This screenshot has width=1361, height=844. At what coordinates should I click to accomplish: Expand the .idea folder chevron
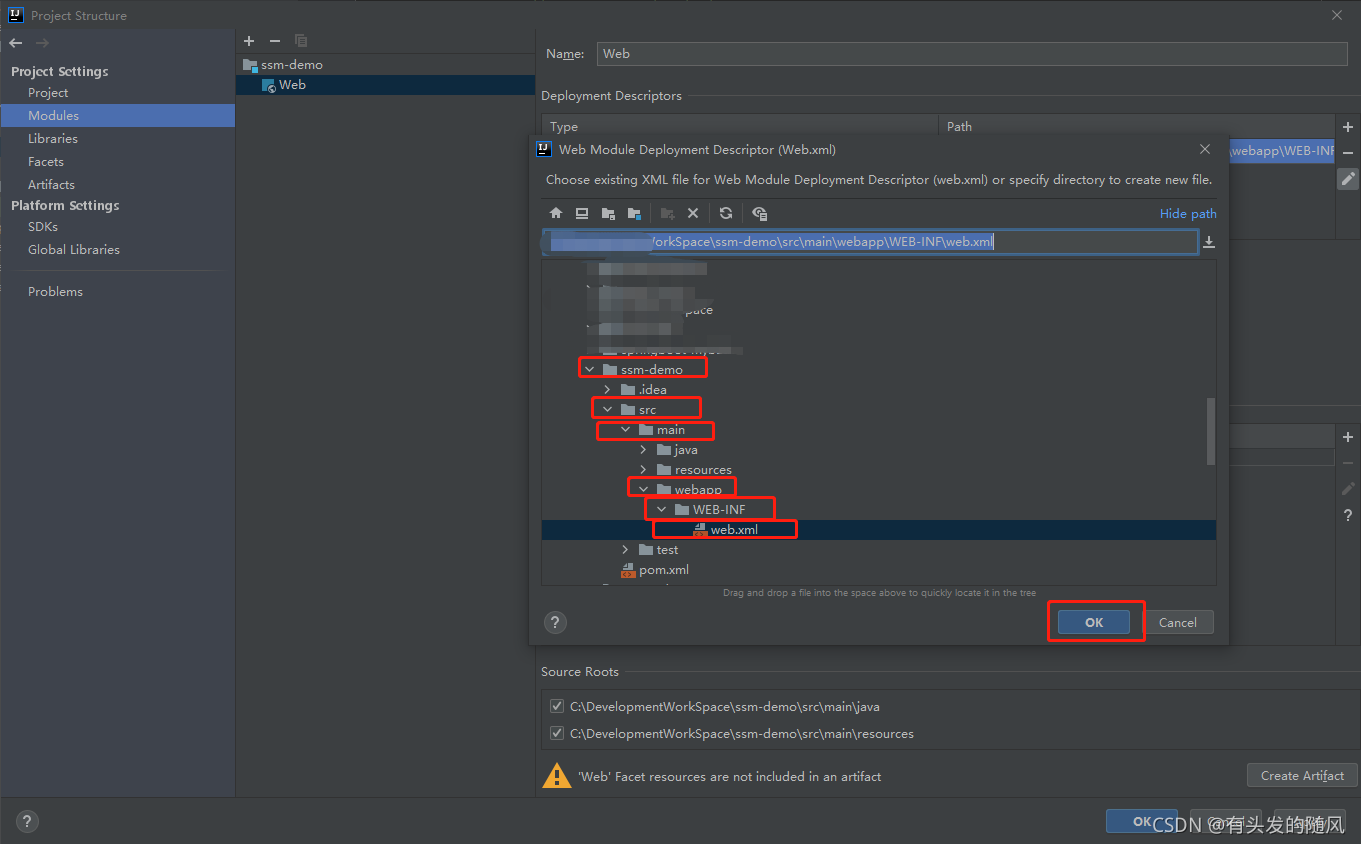(x=608, y=390)
